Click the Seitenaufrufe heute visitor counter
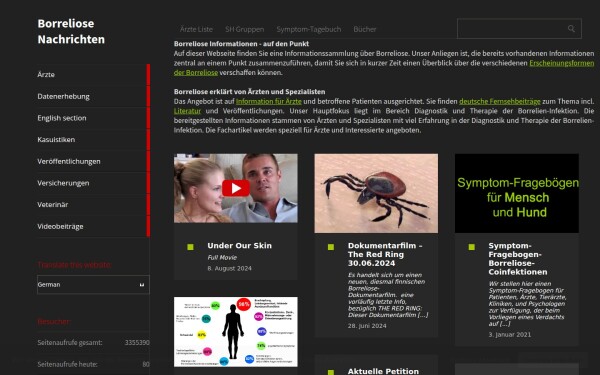Viewport: 600px width, 375px height. click(x=93, y=364)
